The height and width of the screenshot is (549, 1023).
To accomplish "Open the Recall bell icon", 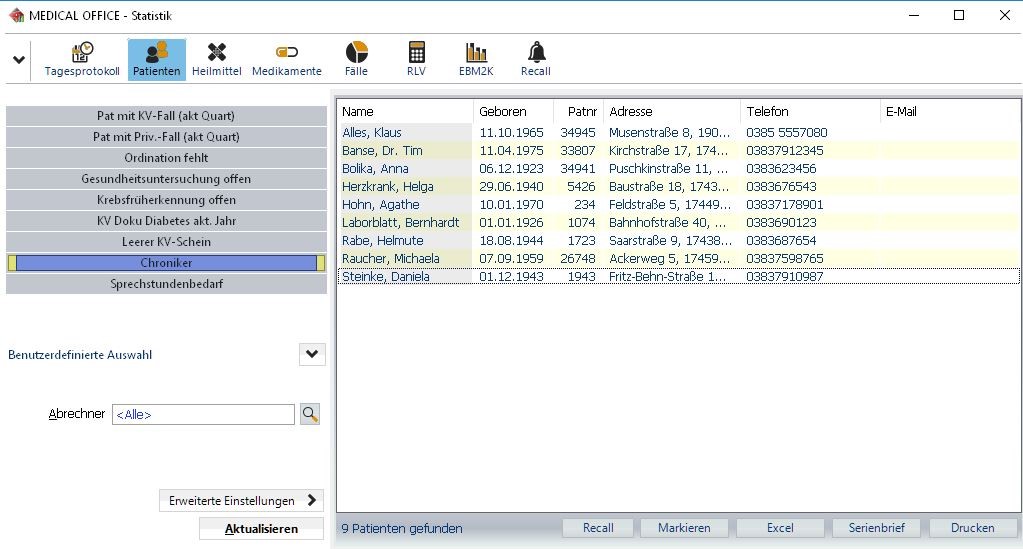I will [x=536, y=59].
